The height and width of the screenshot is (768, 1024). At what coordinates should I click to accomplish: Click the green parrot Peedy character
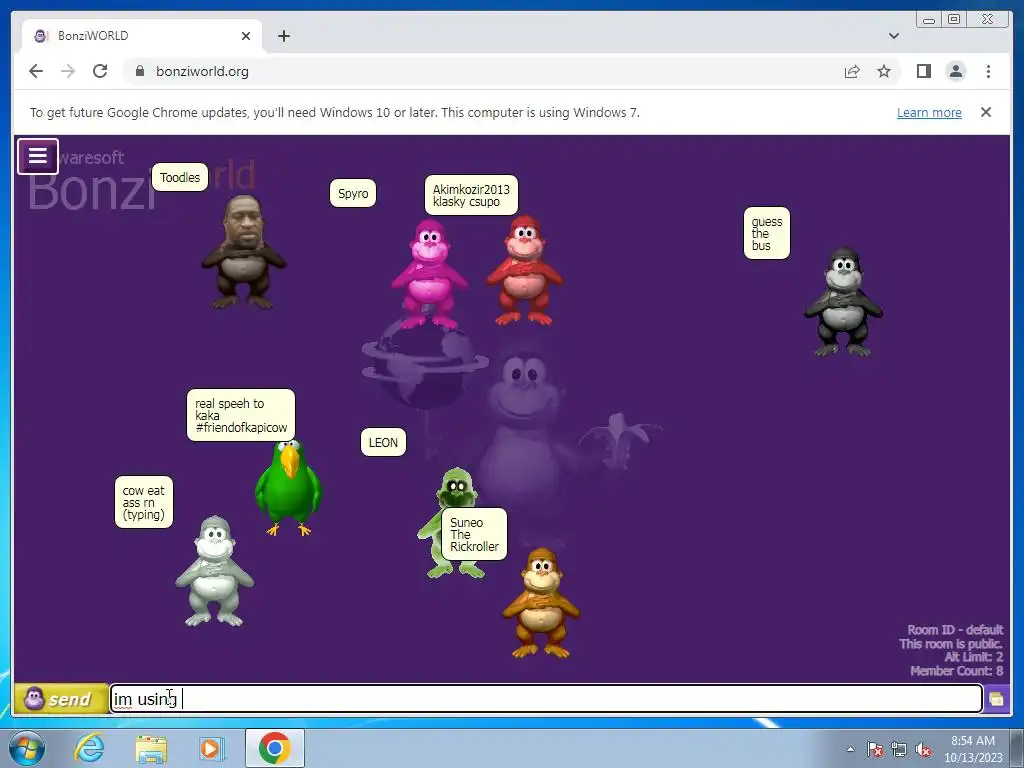288,488
